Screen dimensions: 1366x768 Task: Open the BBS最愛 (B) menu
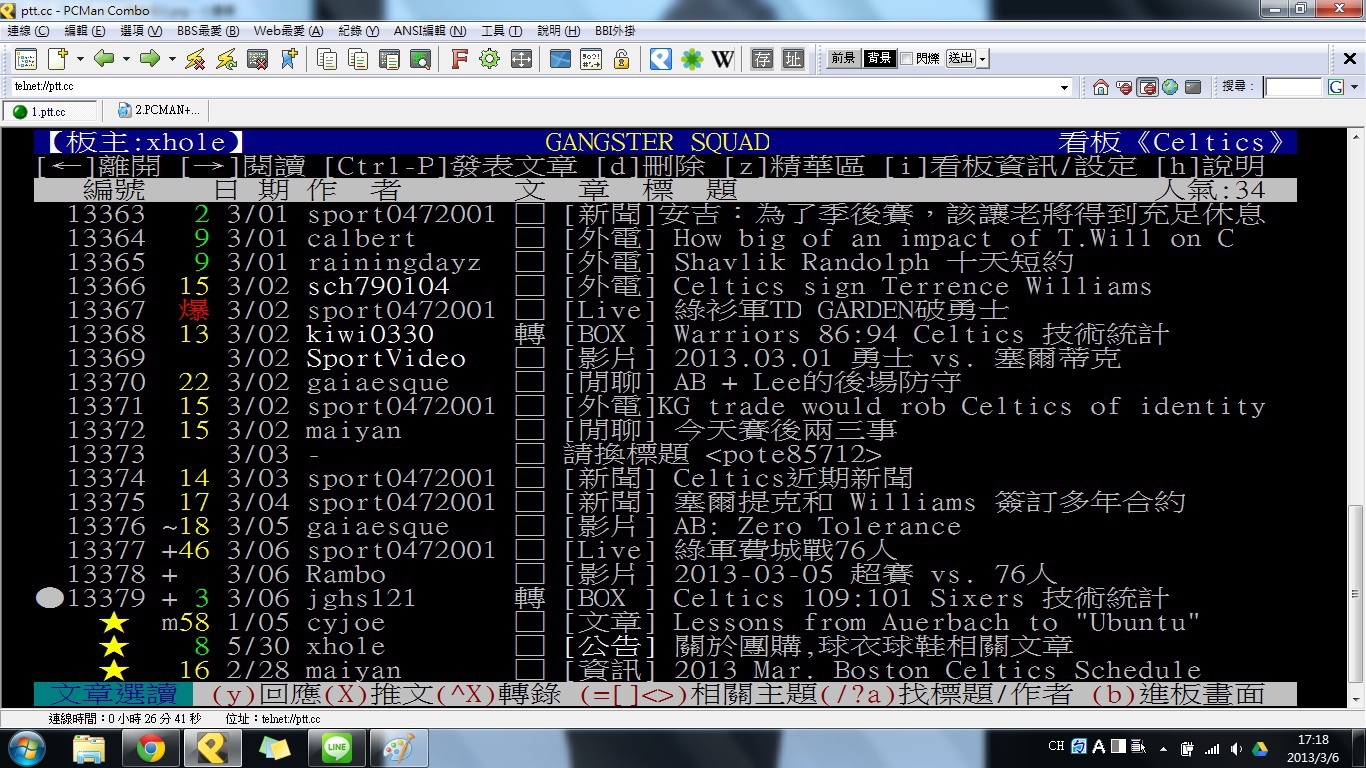[x=208, y=31]
